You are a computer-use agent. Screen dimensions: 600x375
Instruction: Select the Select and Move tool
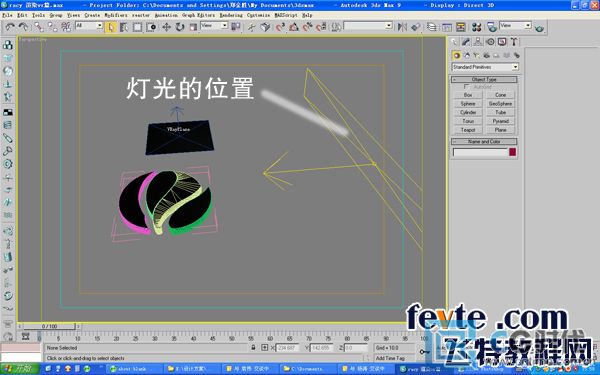(166, 27)
